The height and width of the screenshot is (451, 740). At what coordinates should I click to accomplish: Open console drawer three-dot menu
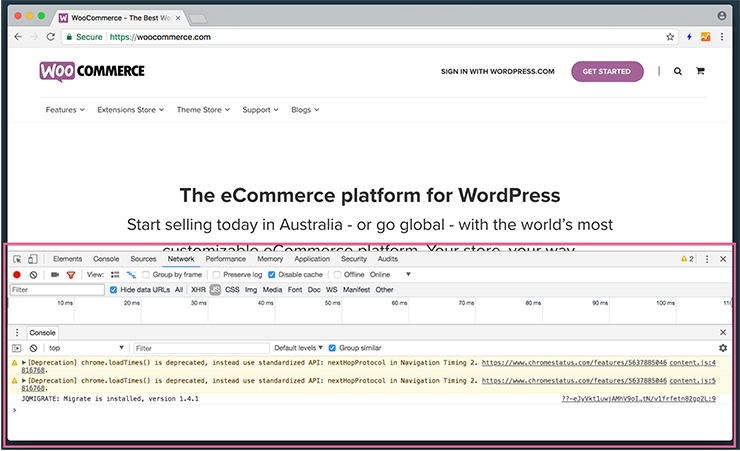[17, 333]
